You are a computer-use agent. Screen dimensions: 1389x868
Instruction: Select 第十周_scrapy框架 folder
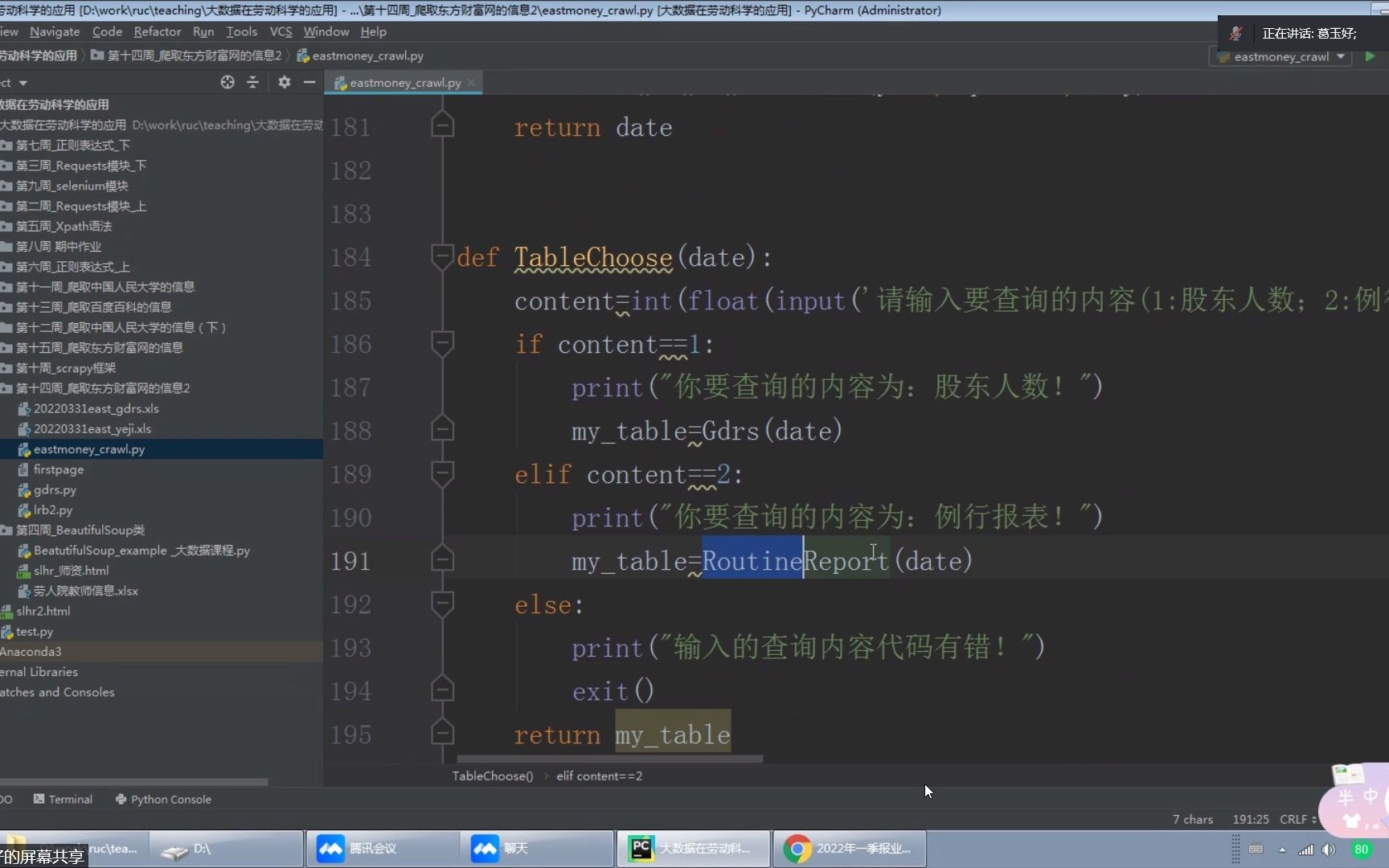click(65, 368)
